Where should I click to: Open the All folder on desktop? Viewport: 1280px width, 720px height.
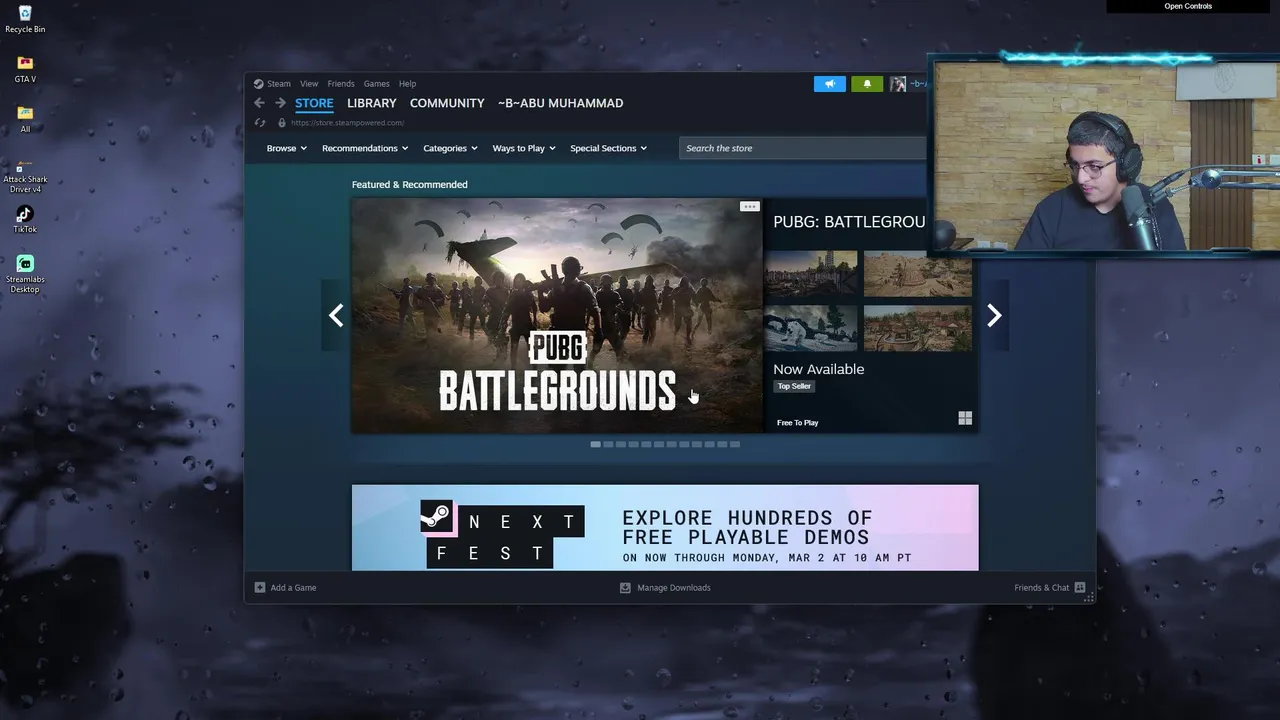[x=25, y=119]
